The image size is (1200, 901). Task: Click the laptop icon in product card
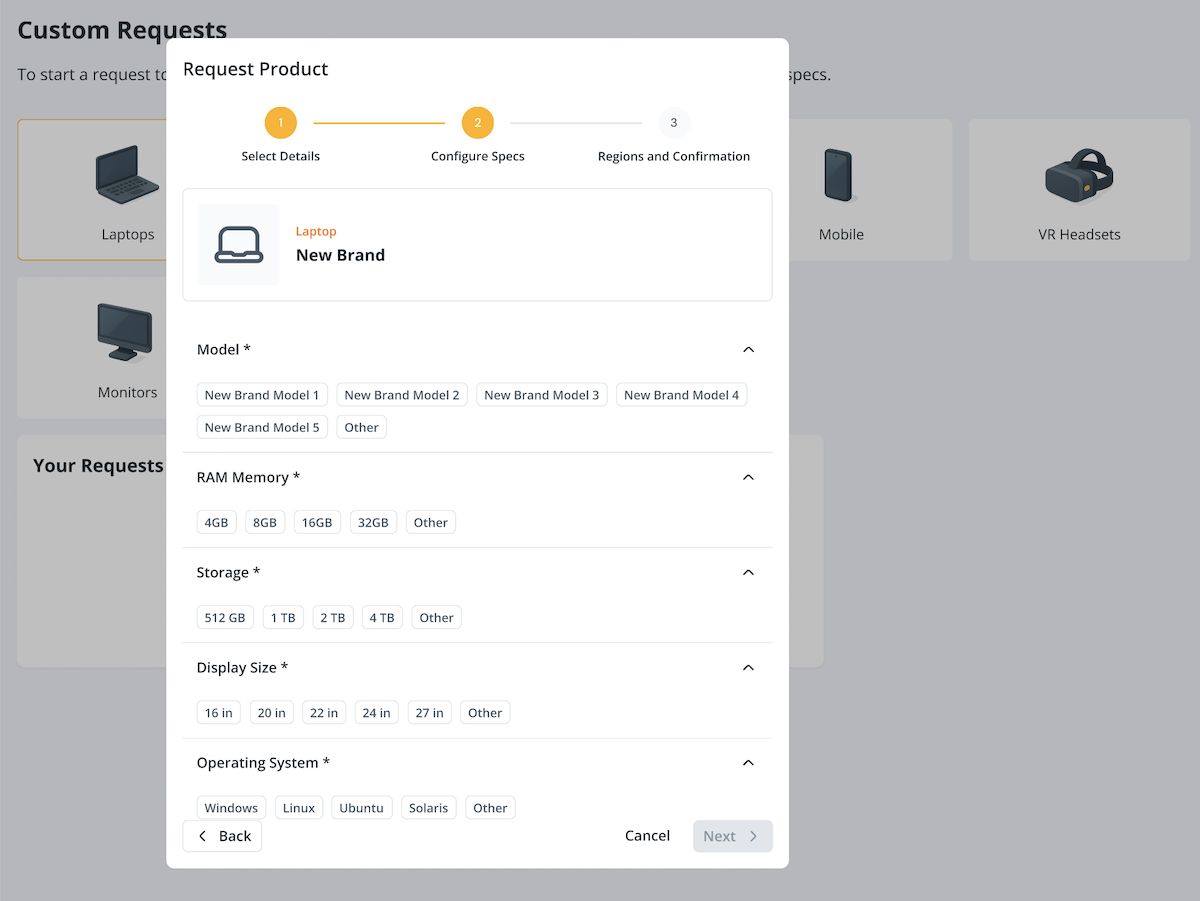tap(239, 245)
